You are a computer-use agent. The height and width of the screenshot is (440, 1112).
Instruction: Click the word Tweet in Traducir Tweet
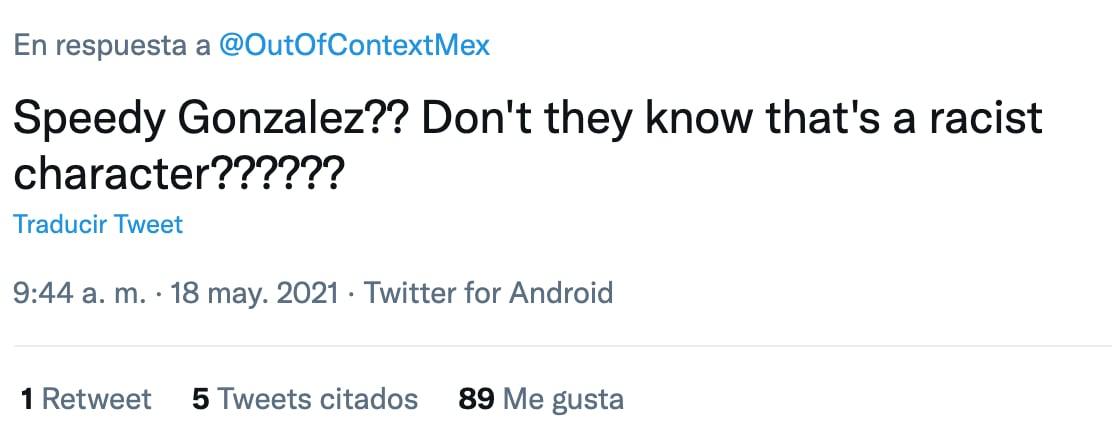(x=150, y=224)
